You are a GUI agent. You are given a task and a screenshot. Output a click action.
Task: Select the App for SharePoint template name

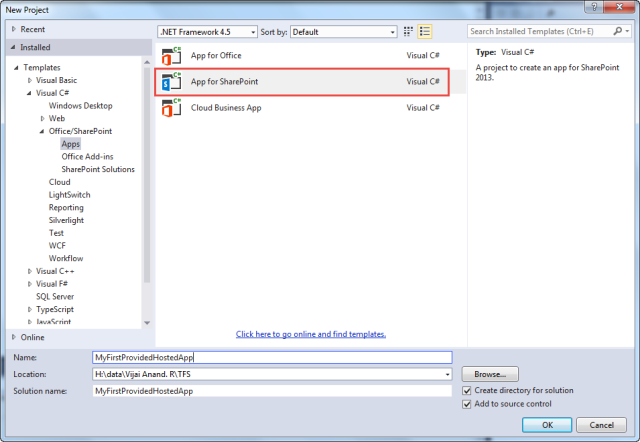[x=224, y=82]
